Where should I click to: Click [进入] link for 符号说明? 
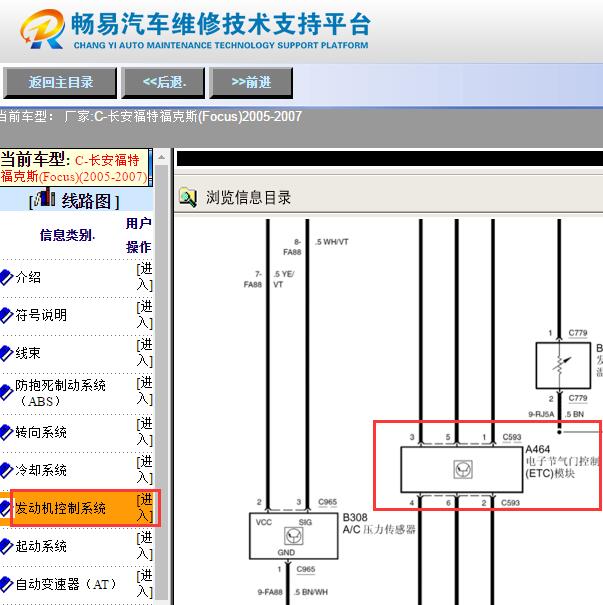pyautogui.click(x=145, y=315)
